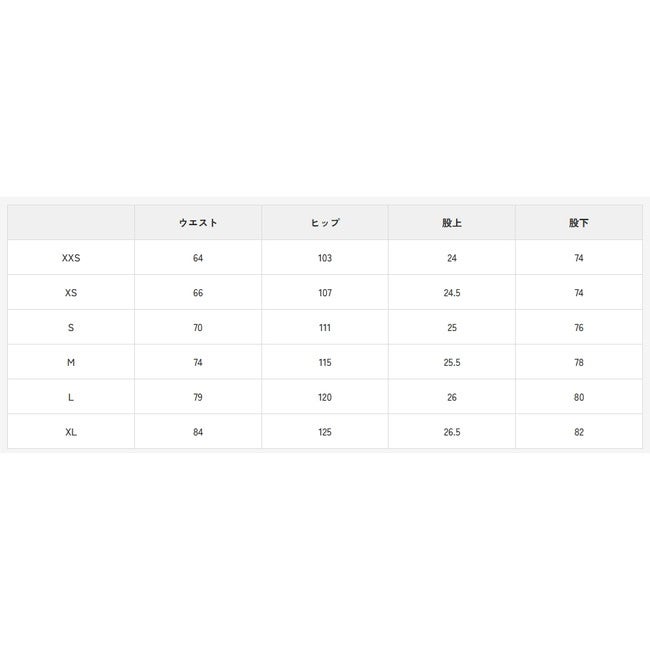Select the XS size row label
The height and width of the screenshot is (650, 650).
click(71, 293)
